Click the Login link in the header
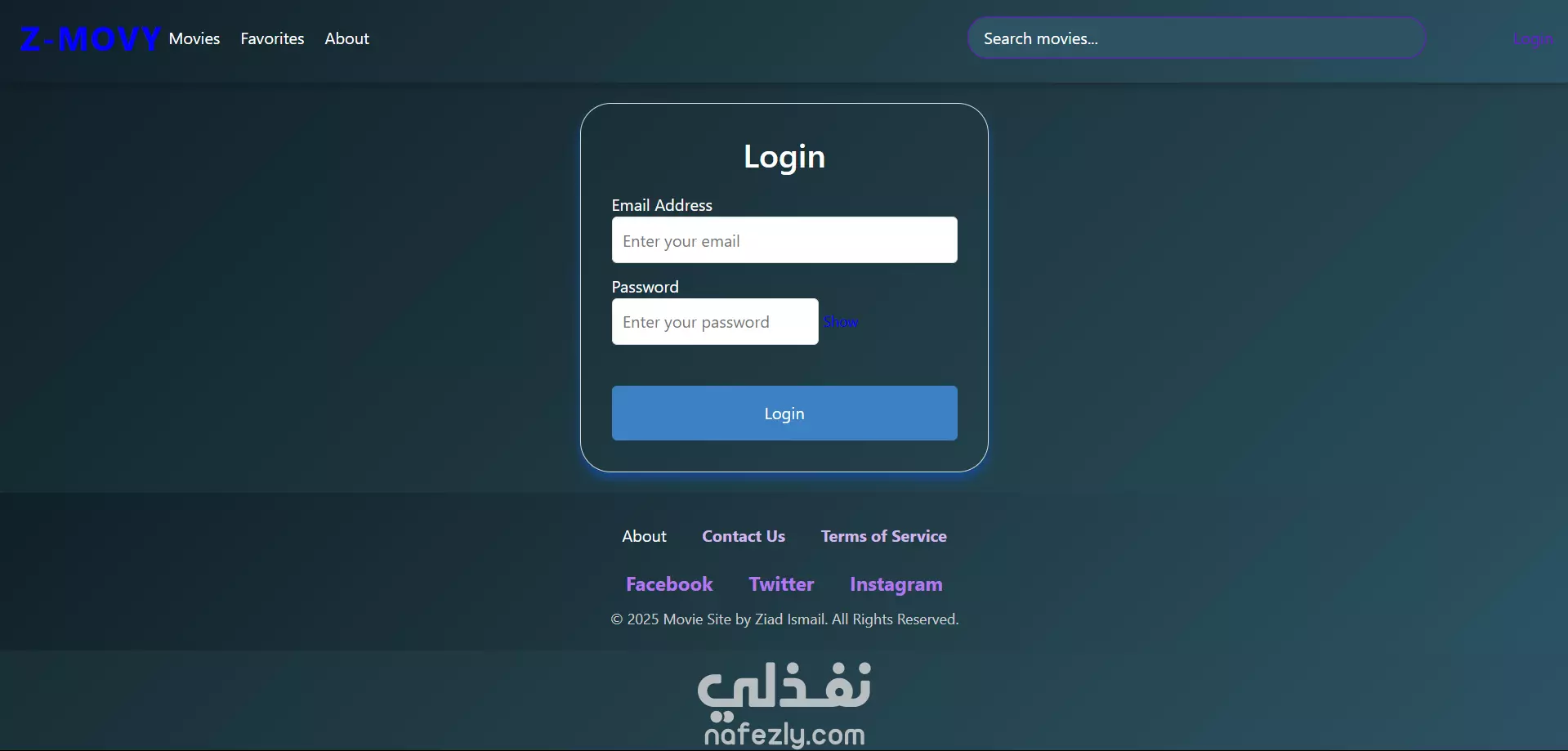This screenshot has width=1568, height=751. 1533,39
